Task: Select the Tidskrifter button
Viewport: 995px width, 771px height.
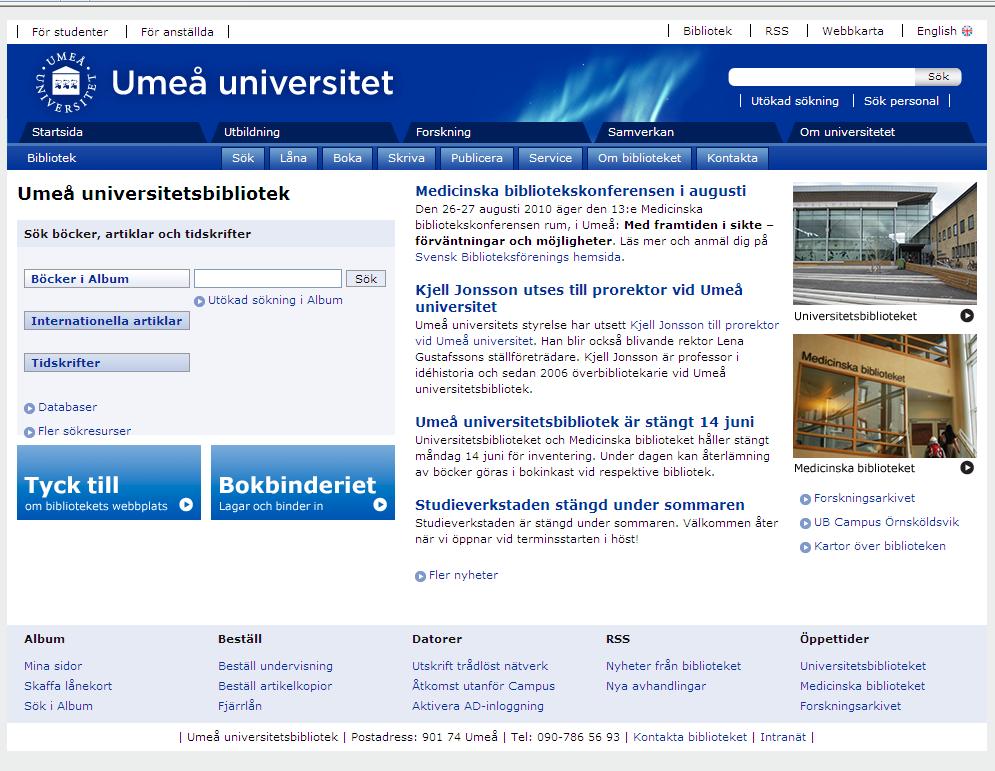Action: click(x=107, y=362)
